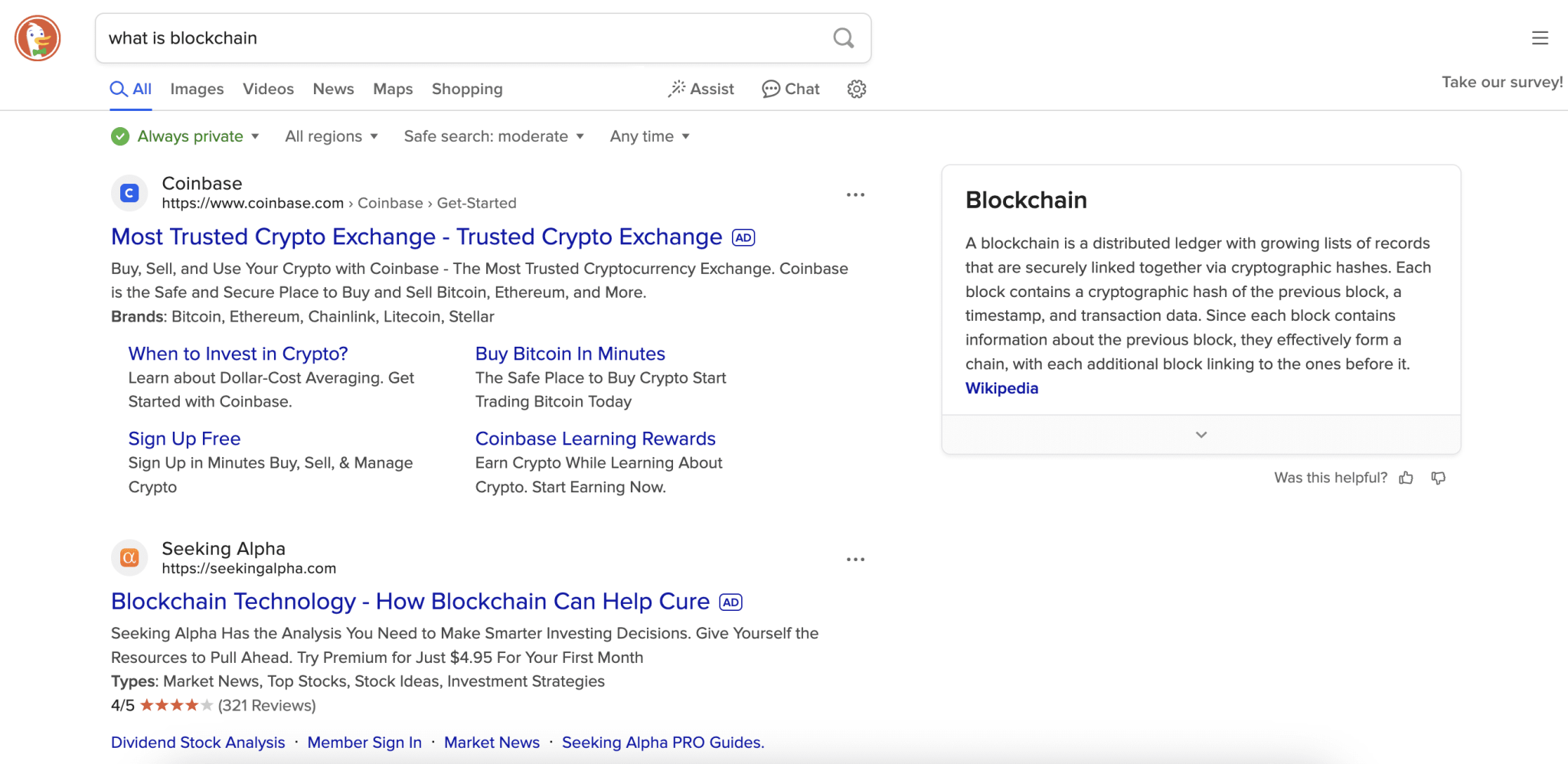Switch to the Images tab
Viewport: 1568px width, 764px height.
point(197,89)
